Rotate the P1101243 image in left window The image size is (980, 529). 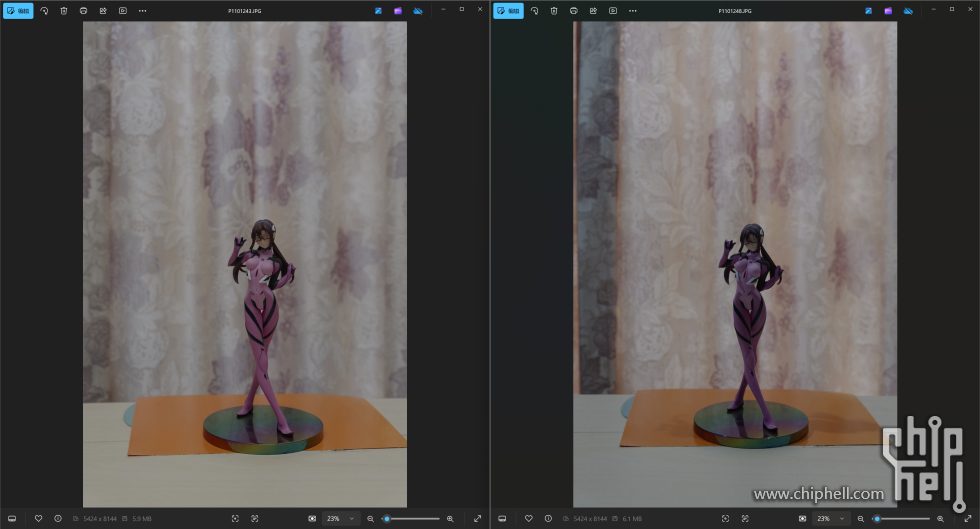coord(44,10)
